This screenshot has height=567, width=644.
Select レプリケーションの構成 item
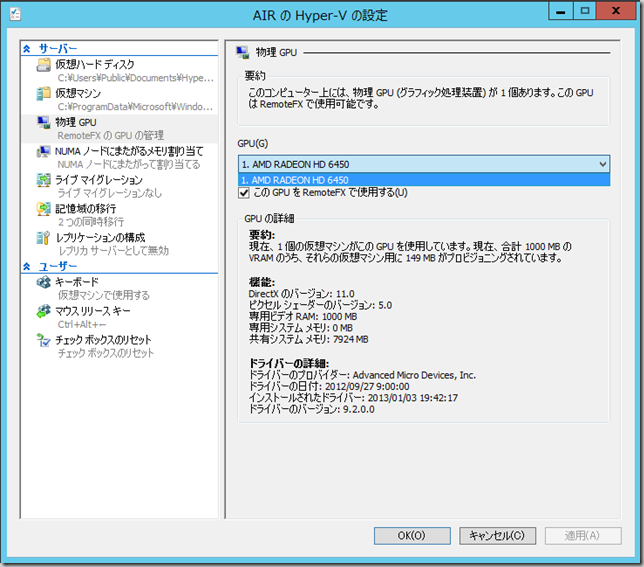coord(120,243)
